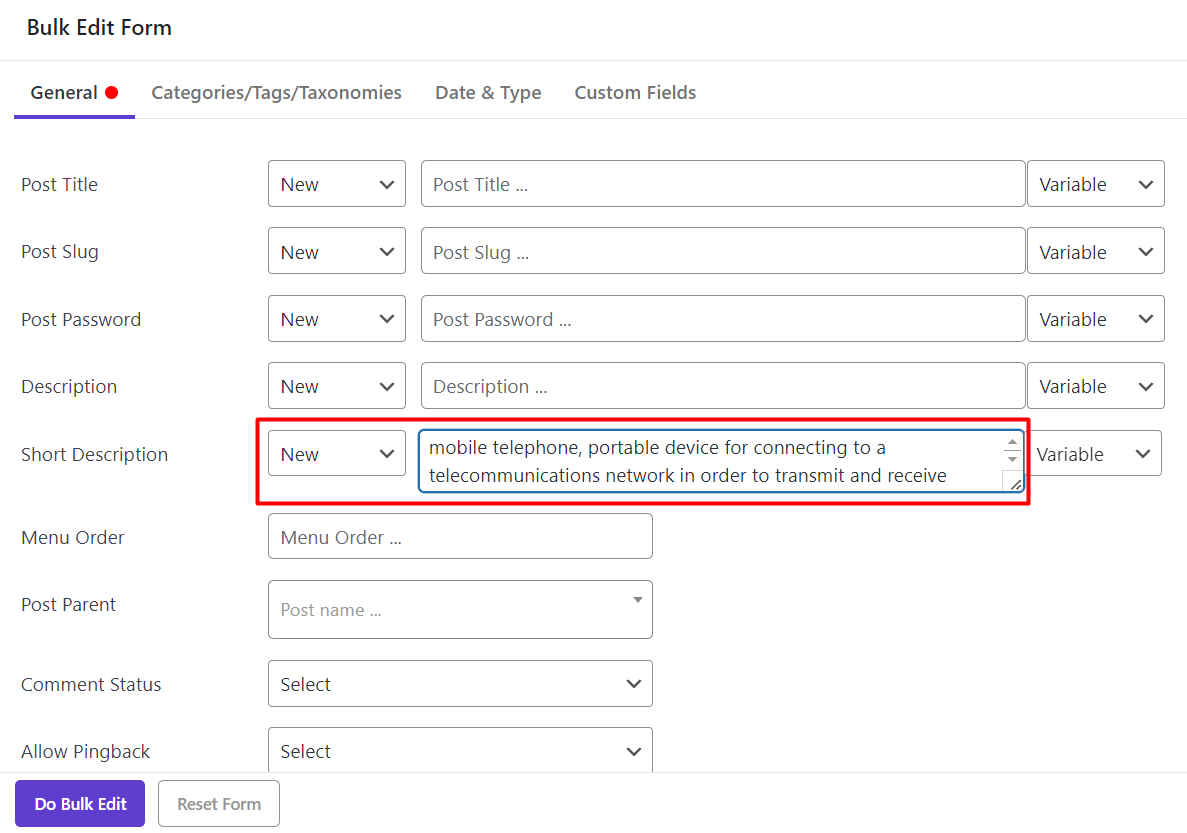This screenshot has height=833, width=1187.
Task: Open the Date & Type tab
Action: tap(488, 93)
